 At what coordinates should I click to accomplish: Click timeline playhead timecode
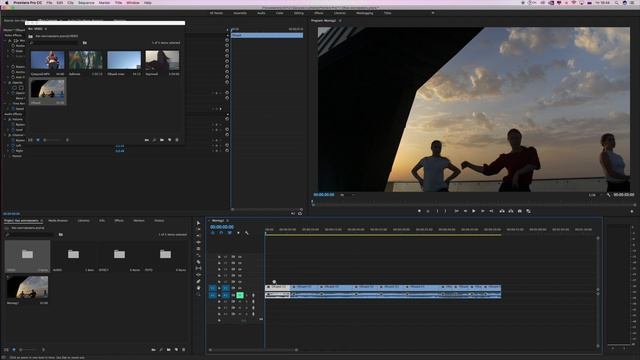[x=222, y=227]
